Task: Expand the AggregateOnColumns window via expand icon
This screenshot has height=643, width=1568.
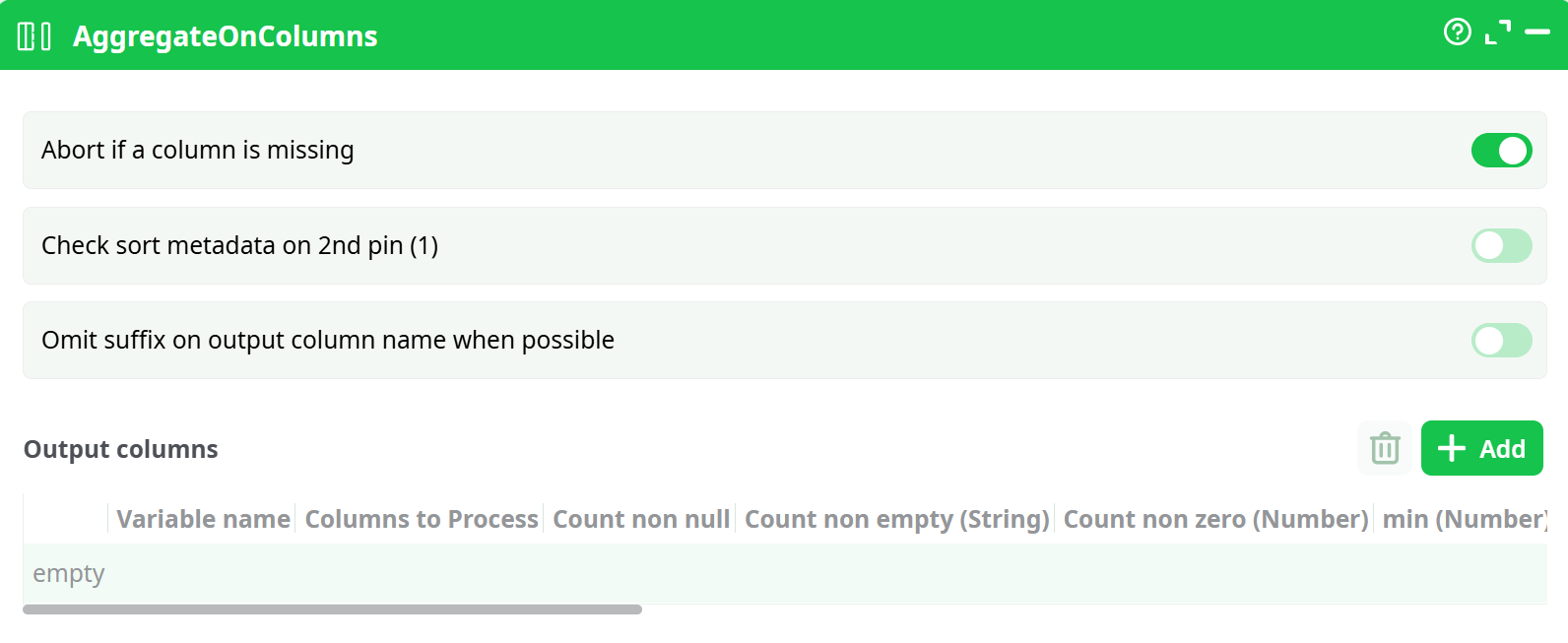Action: [1495, 32]
